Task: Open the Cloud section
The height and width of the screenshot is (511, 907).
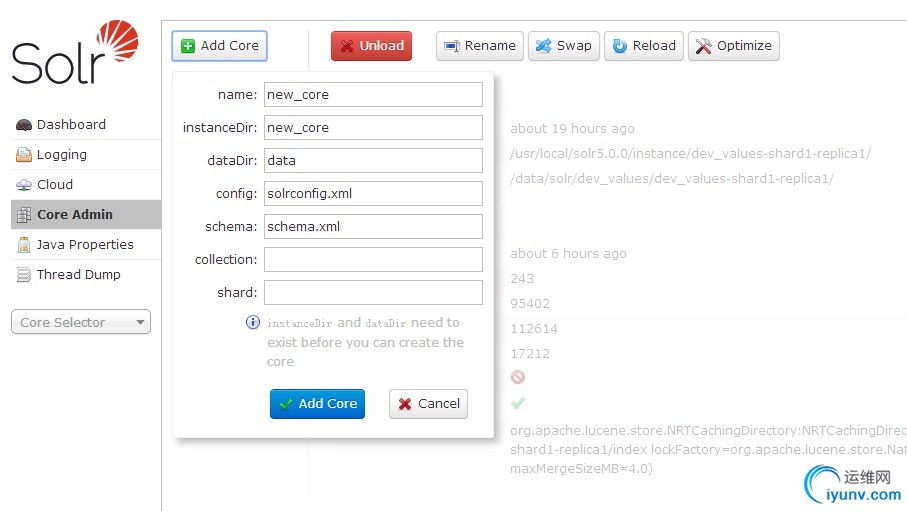Action: point(55,185)
